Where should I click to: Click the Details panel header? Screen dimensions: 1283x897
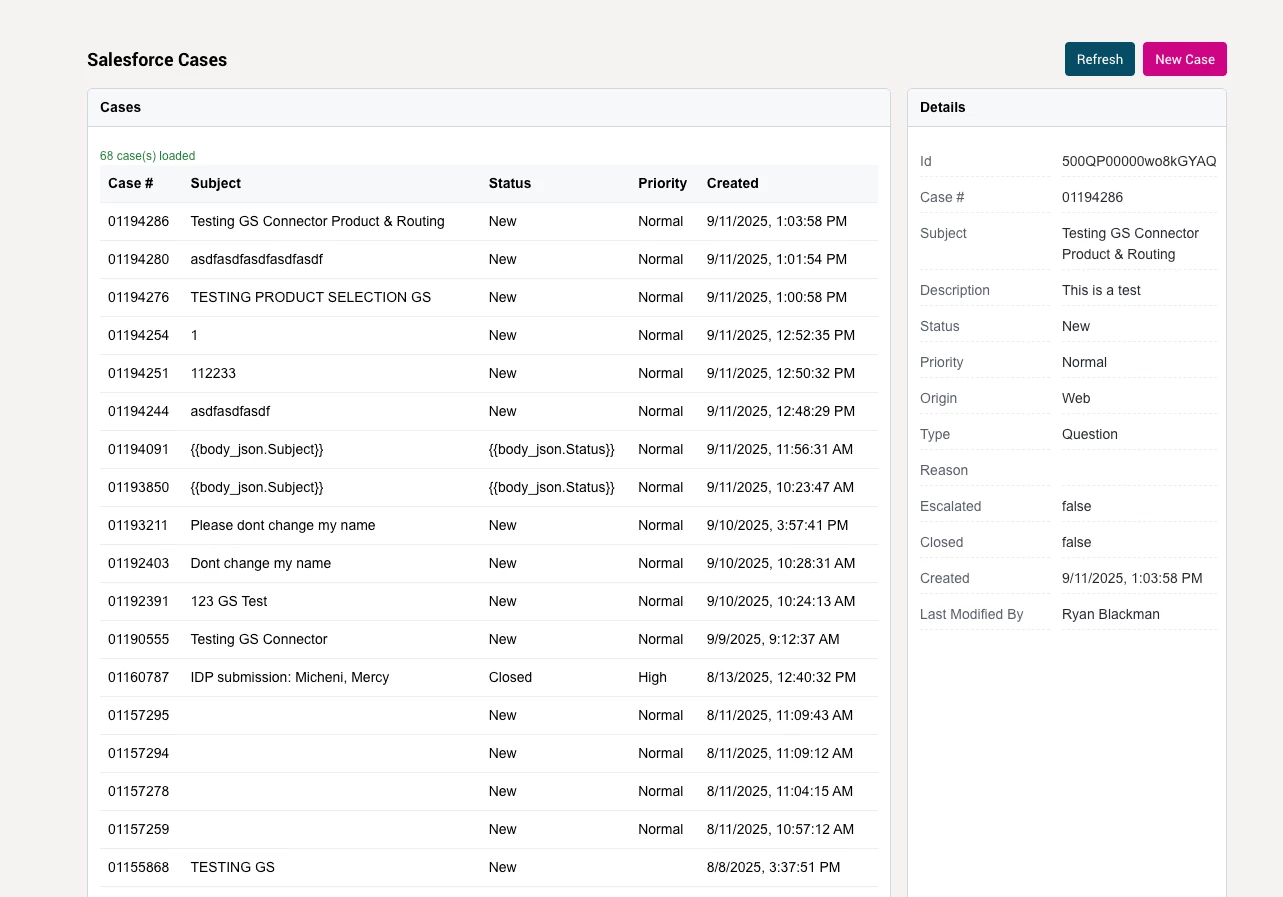tap(1067, 108)
